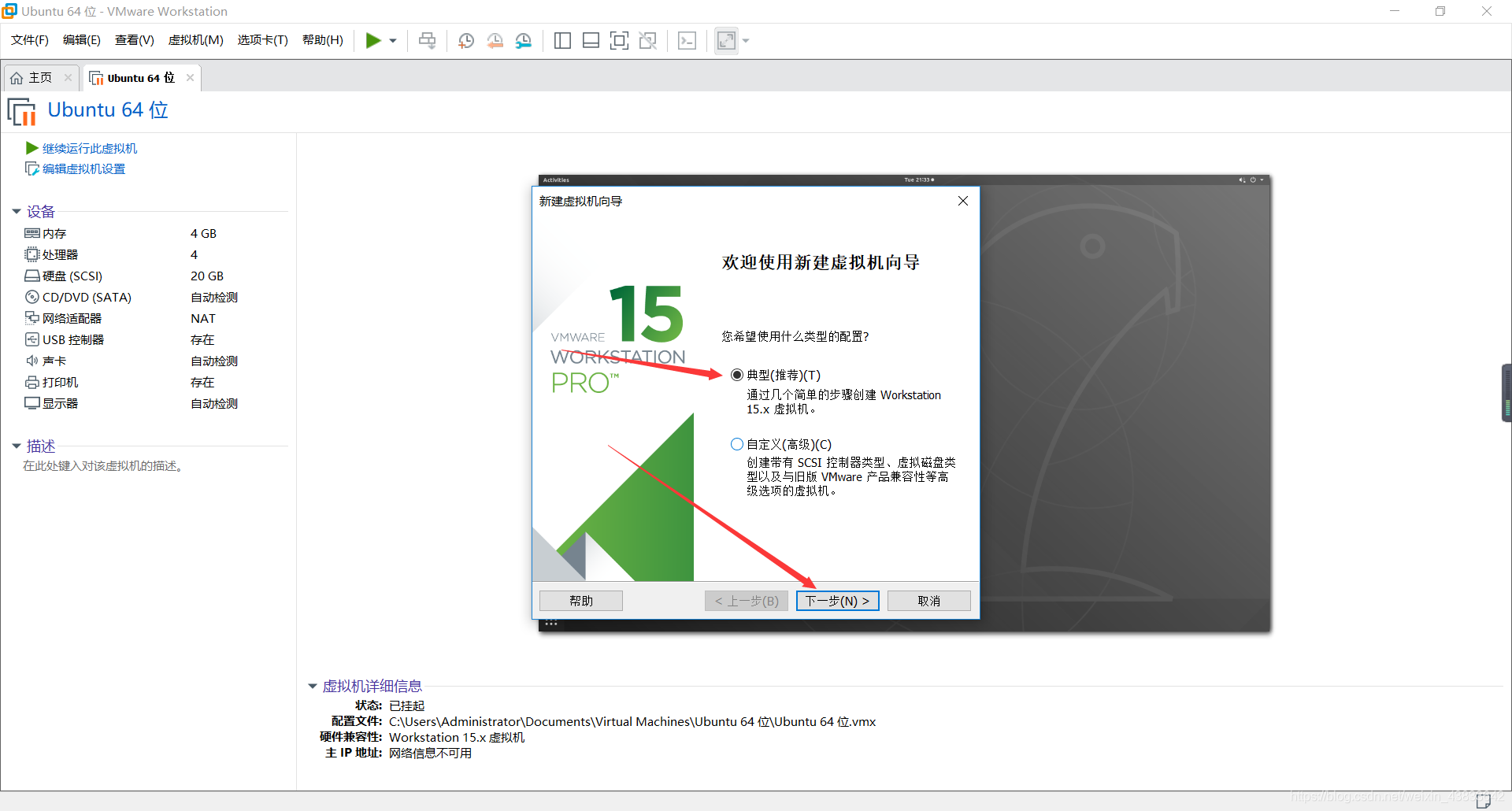Select 典型(推荐)(T) radio option

coord(737,375)
